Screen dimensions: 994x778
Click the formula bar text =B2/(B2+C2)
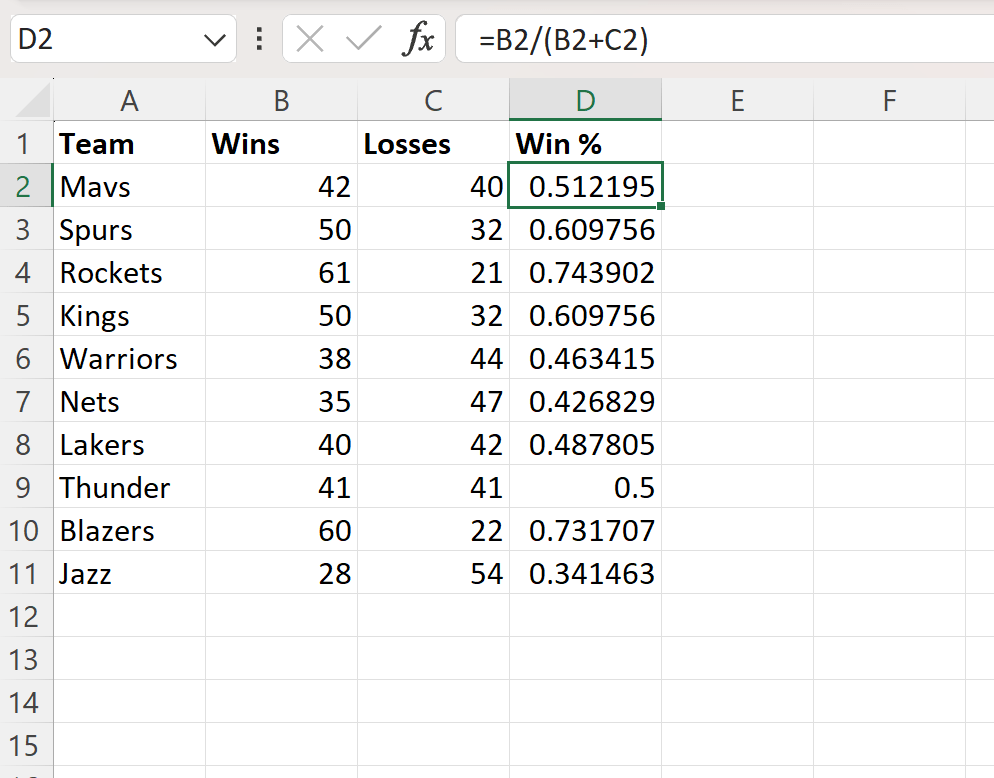[564, 40]
